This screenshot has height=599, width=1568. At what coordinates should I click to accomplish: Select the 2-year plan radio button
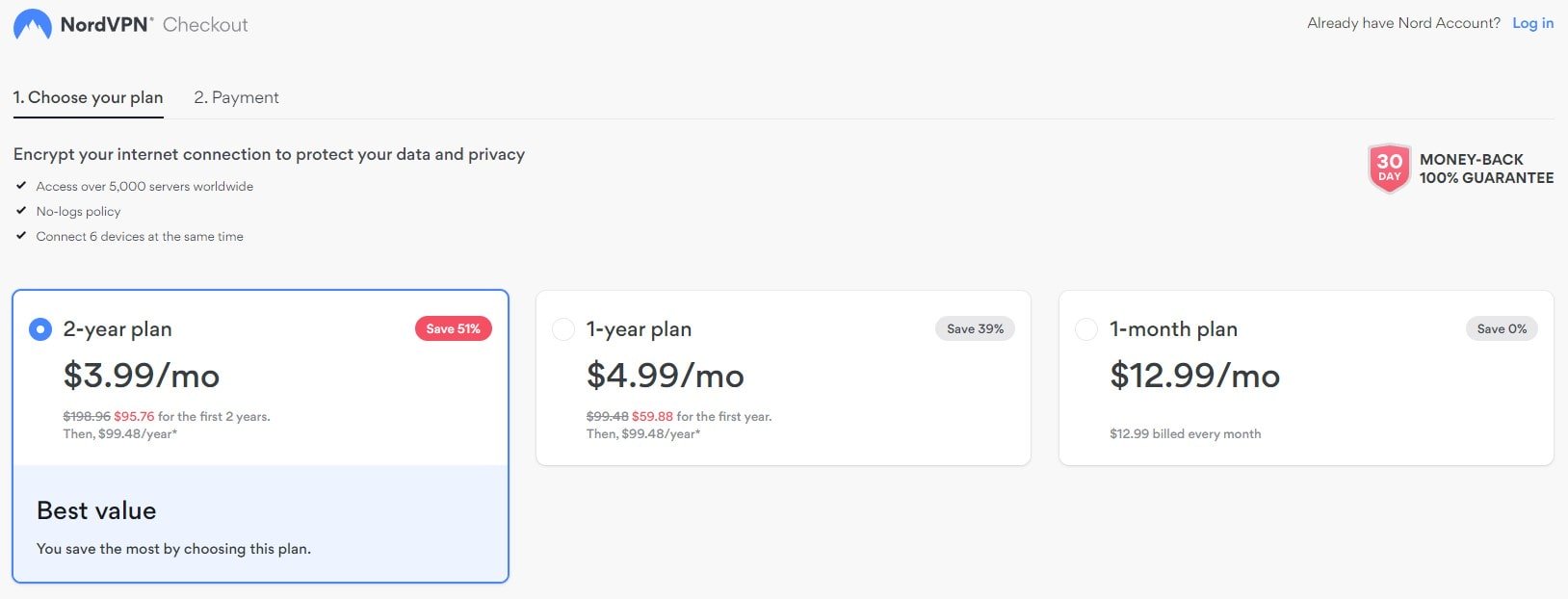pyautogui.click(x=40, y=329)
